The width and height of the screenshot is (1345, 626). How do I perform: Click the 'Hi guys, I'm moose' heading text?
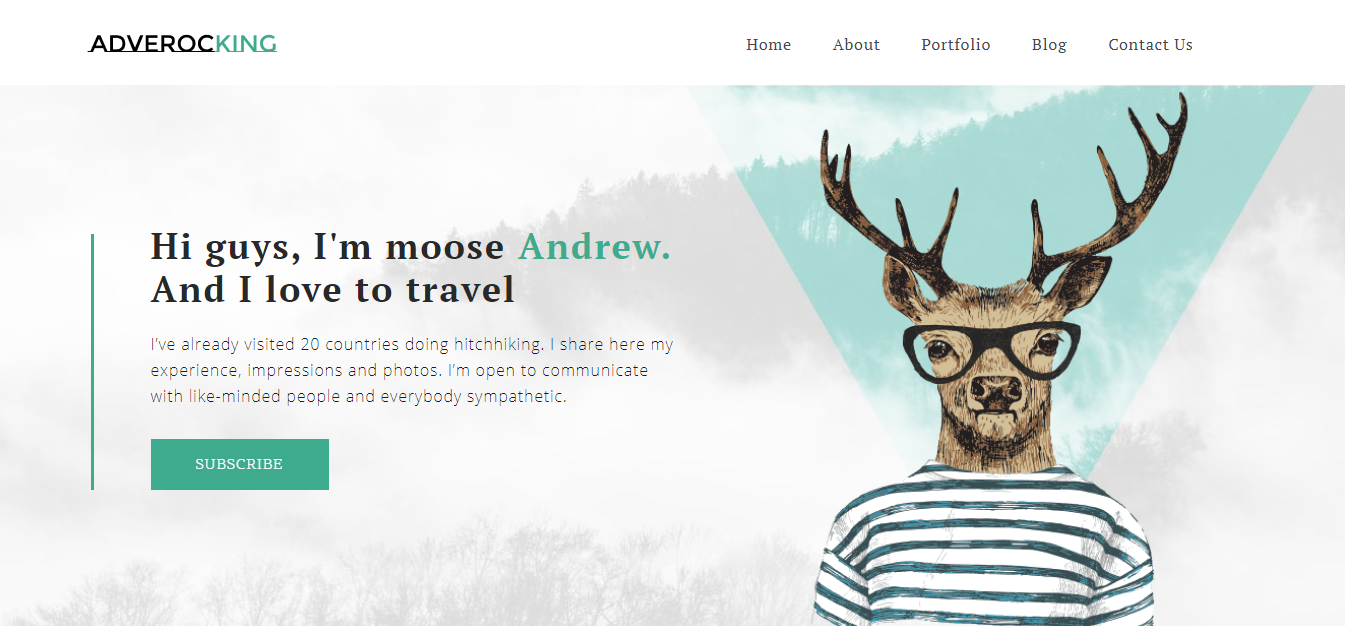tap(328, 247)
